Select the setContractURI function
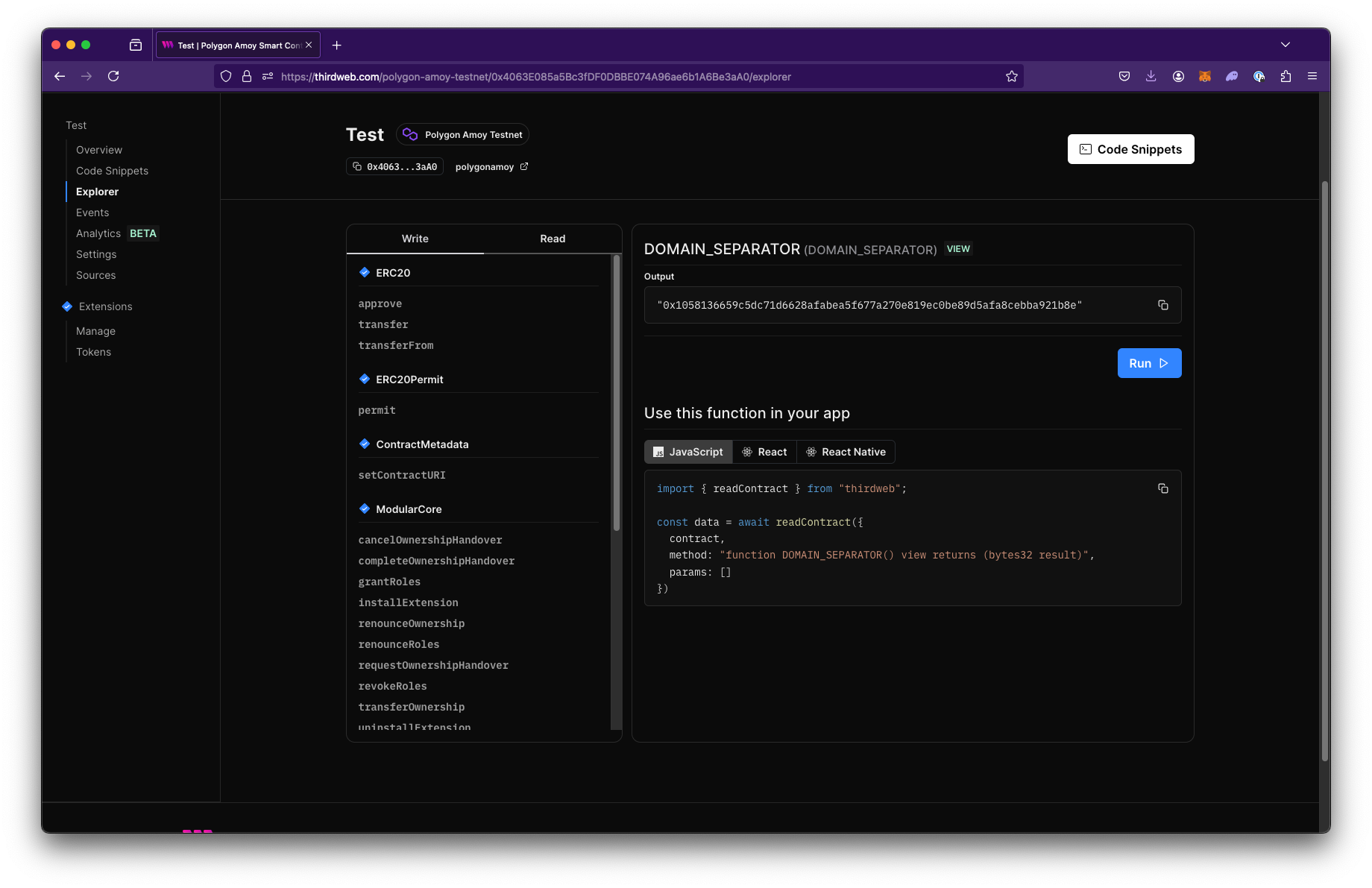Screen dimensions: 1372x888 tap(402, 475)
